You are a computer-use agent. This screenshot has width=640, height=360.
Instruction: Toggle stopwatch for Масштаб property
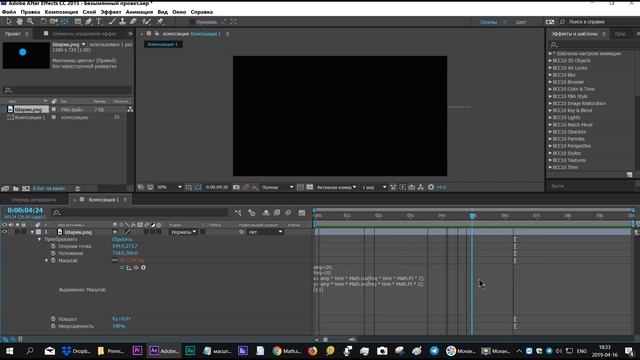coord(53,260)
